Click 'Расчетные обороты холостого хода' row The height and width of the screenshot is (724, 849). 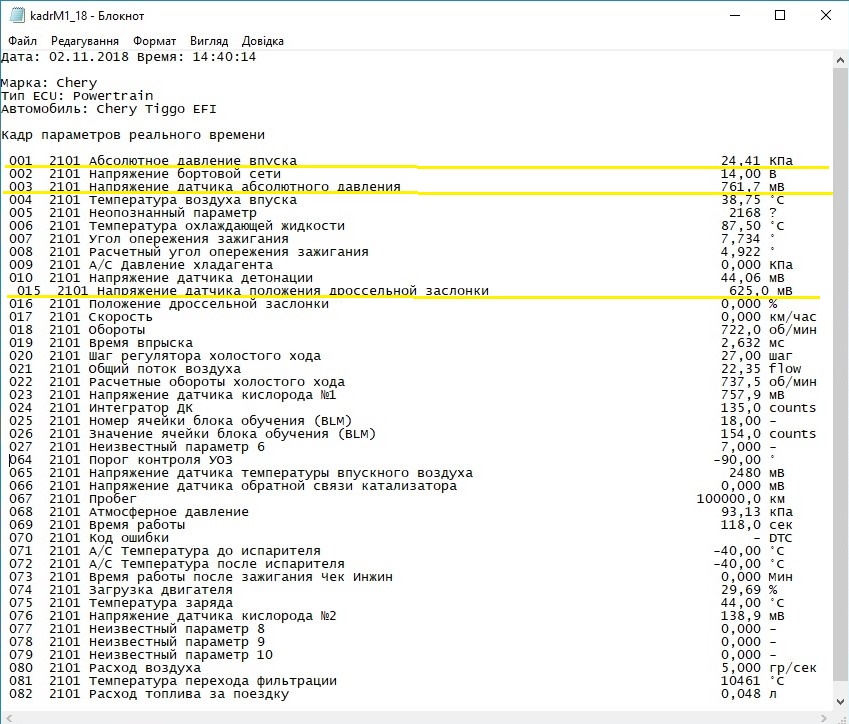coord(413,382)
